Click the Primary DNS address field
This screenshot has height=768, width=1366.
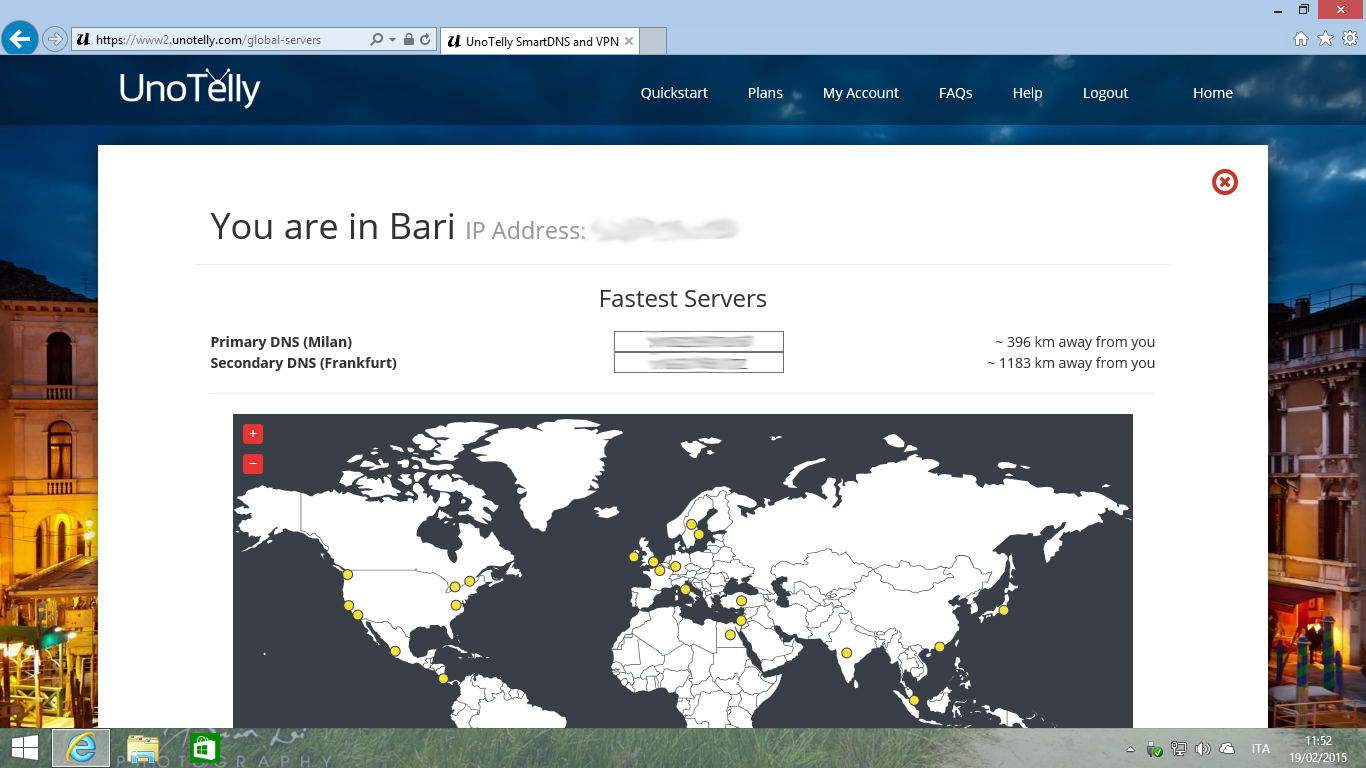click(x=699, y=342)
